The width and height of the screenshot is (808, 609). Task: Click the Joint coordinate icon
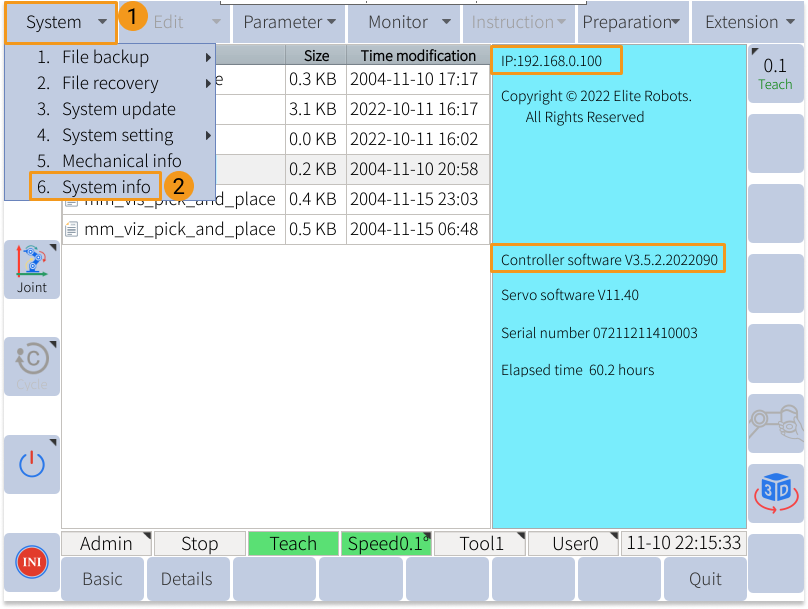coord(32,269)
